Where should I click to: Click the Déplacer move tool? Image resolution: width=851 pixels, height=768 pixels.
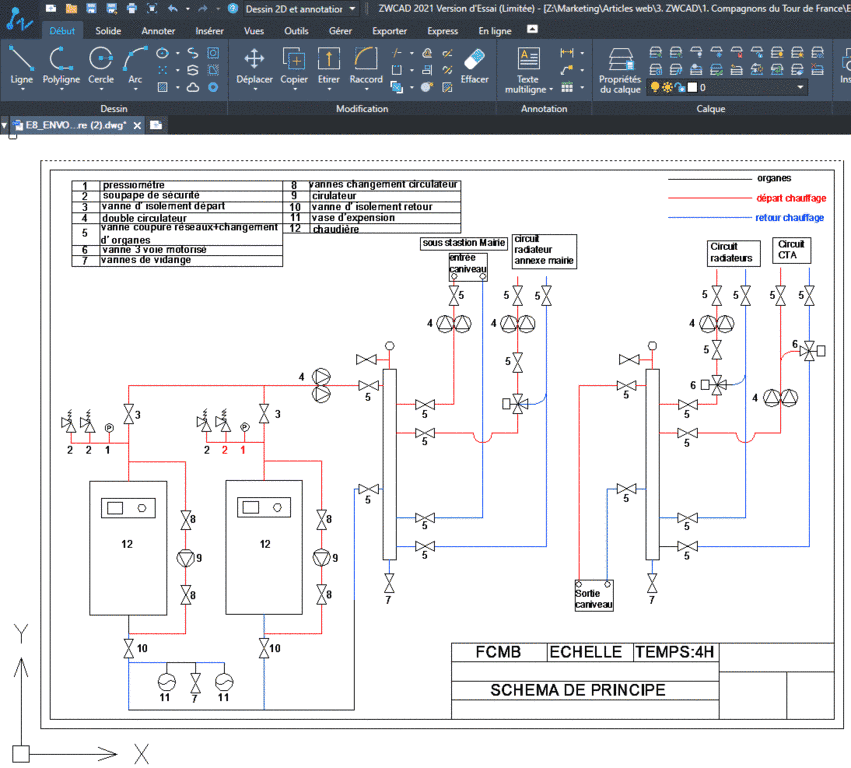(x=254, y=65)
